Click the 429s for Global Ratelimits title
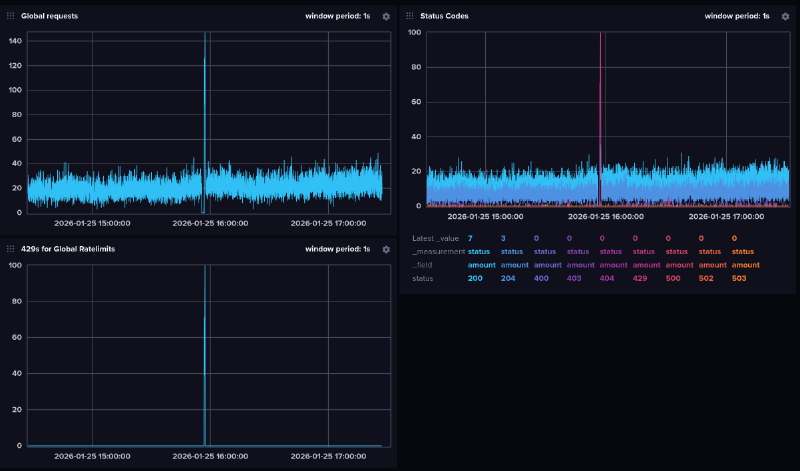Image resolution: width=800 pixels, height=471 pixels. coord(68,249)
